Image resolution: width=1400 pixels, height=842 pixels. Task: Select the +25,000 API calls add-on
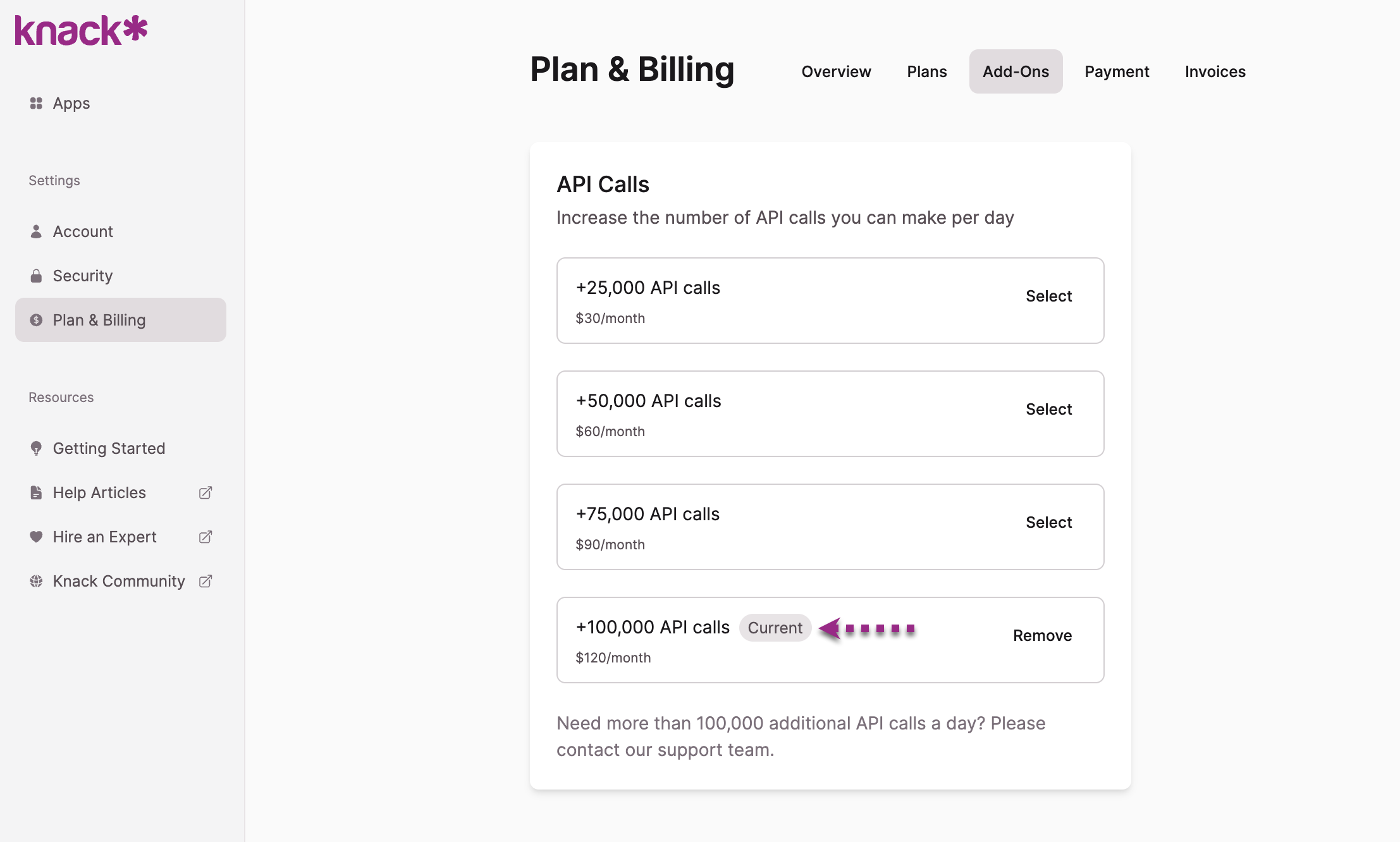point(1048,296)
